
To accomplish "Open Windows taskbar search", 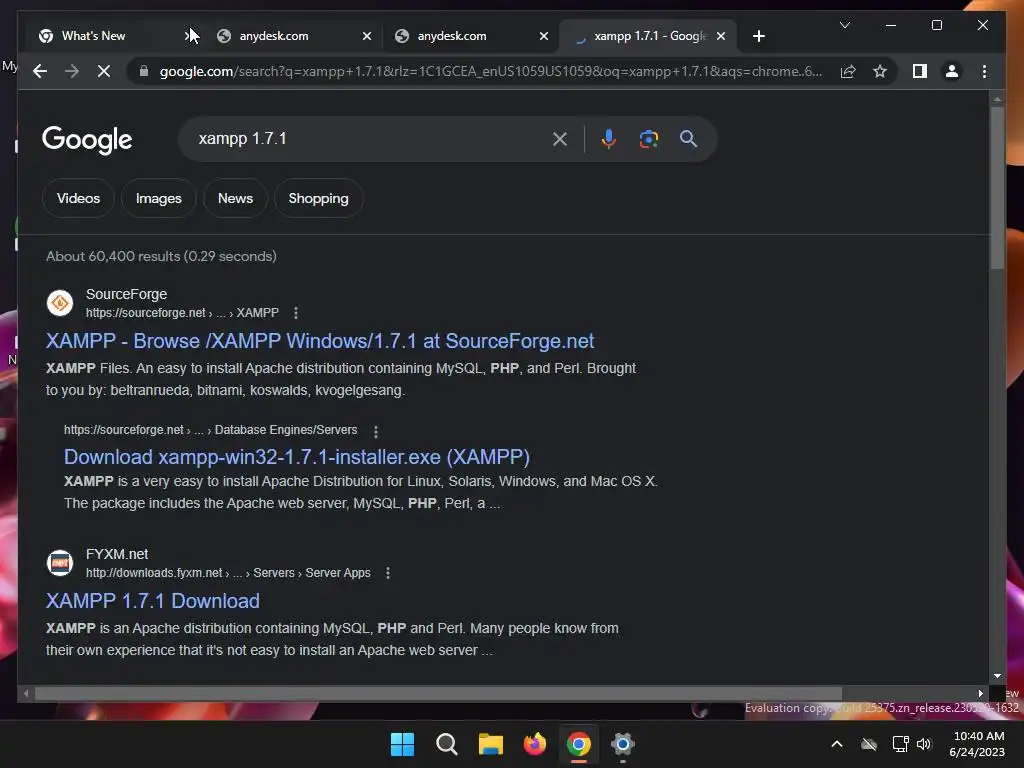I will (447, 744).
